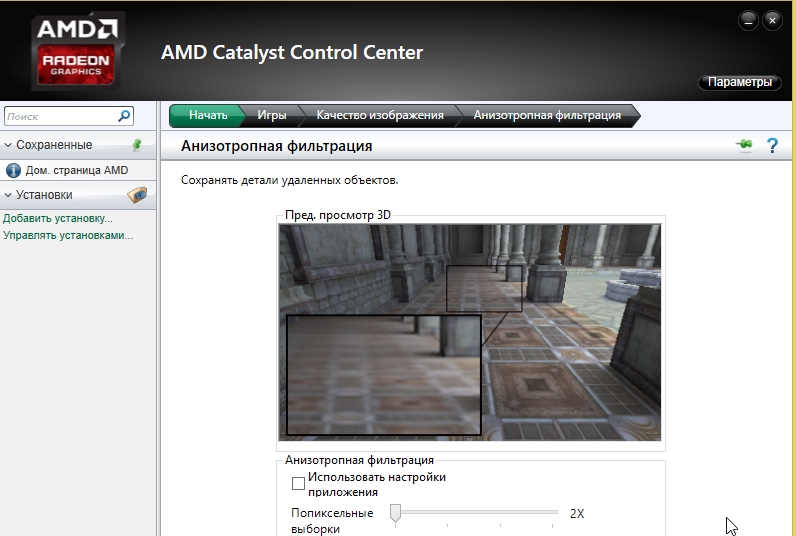
Task: Click the Управлять установками... link
Action: tap(68, 236)
